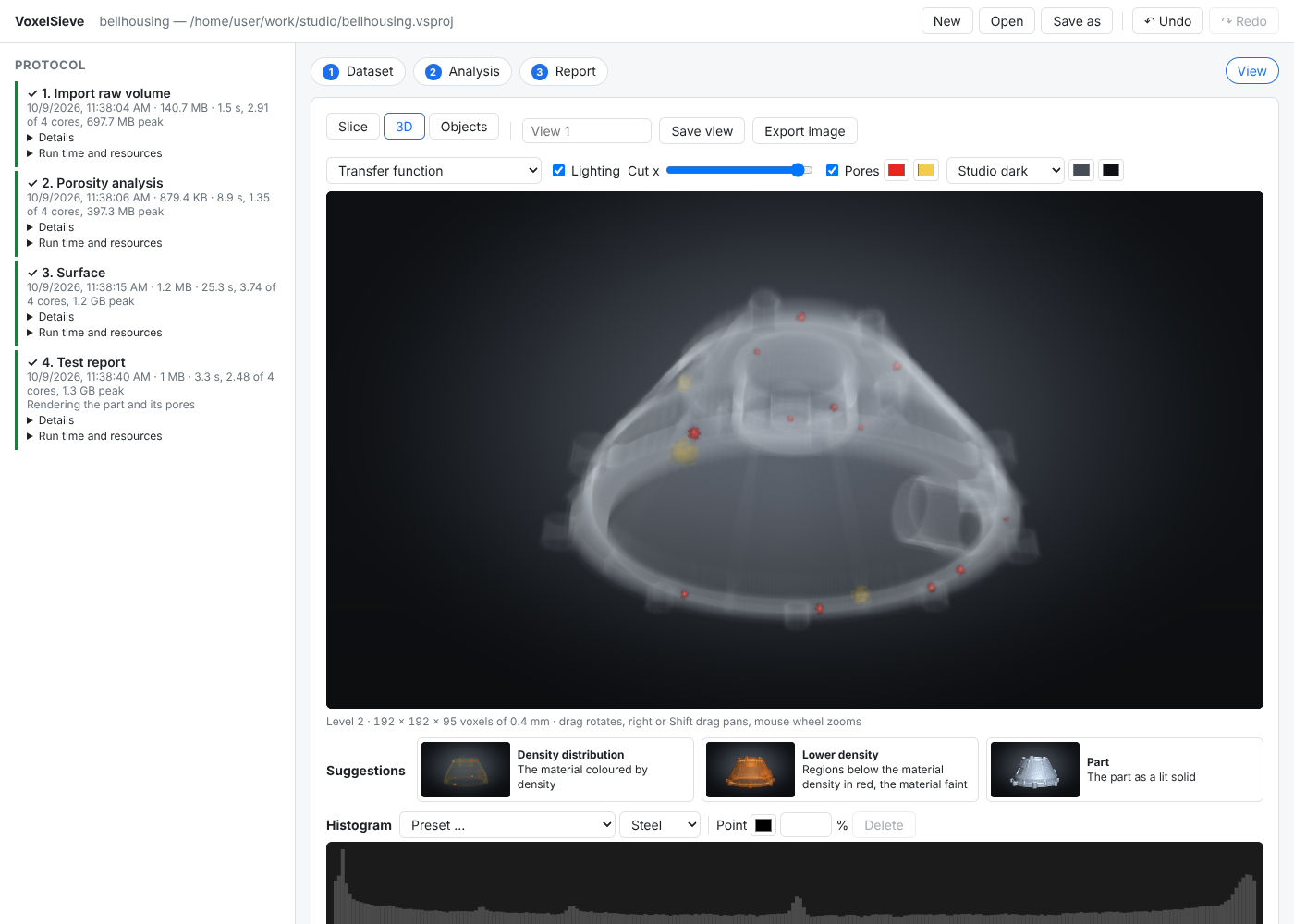Screen dimensions: 1294x924
Task: Switch to the Dataset step tab
Action: [x=358, y=71]
